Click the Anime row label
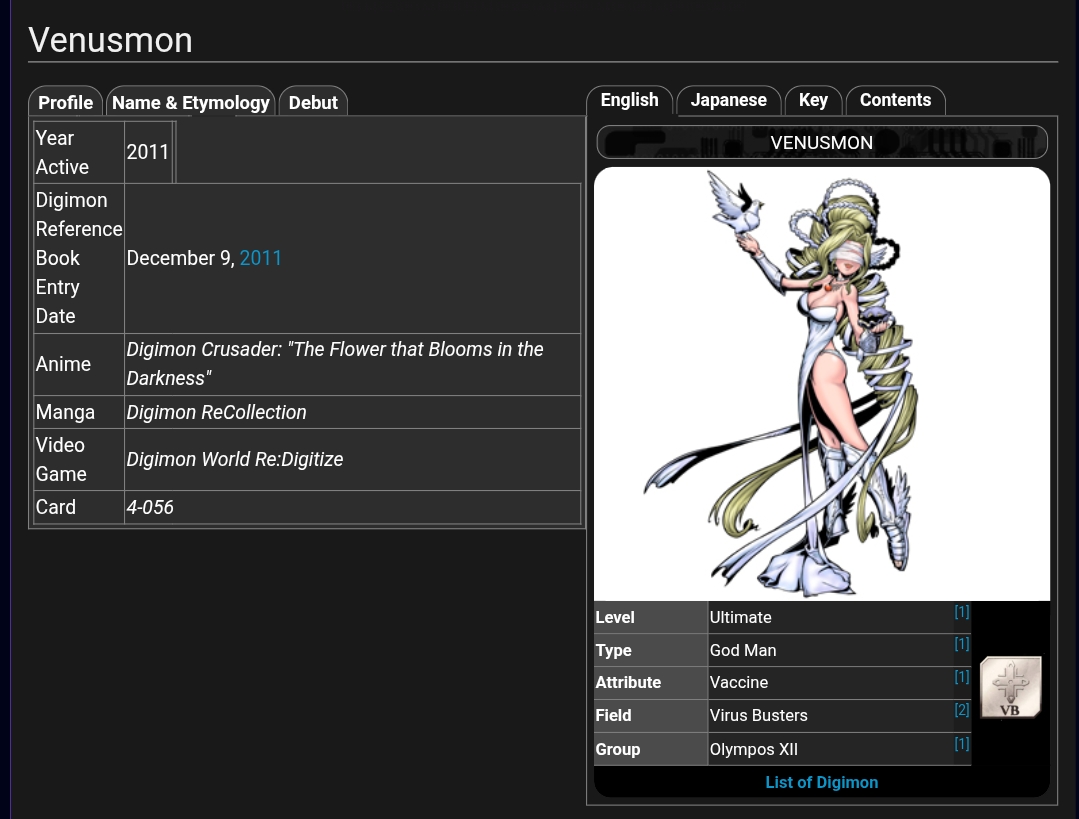The image size is (1079, 819). pyautogui.click(x=63, y=364)
